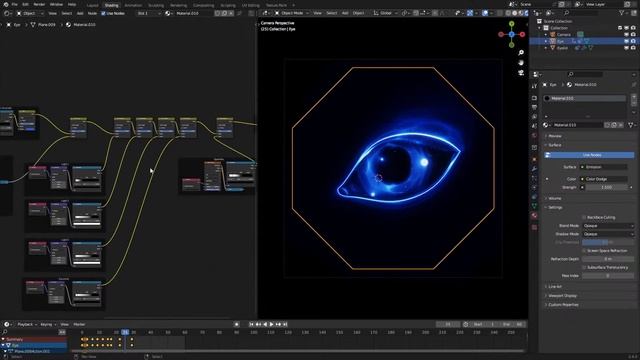Screen dimensions: 640x360
Task: Enable Subsurface Translucency
Action: tap(584, 267)
